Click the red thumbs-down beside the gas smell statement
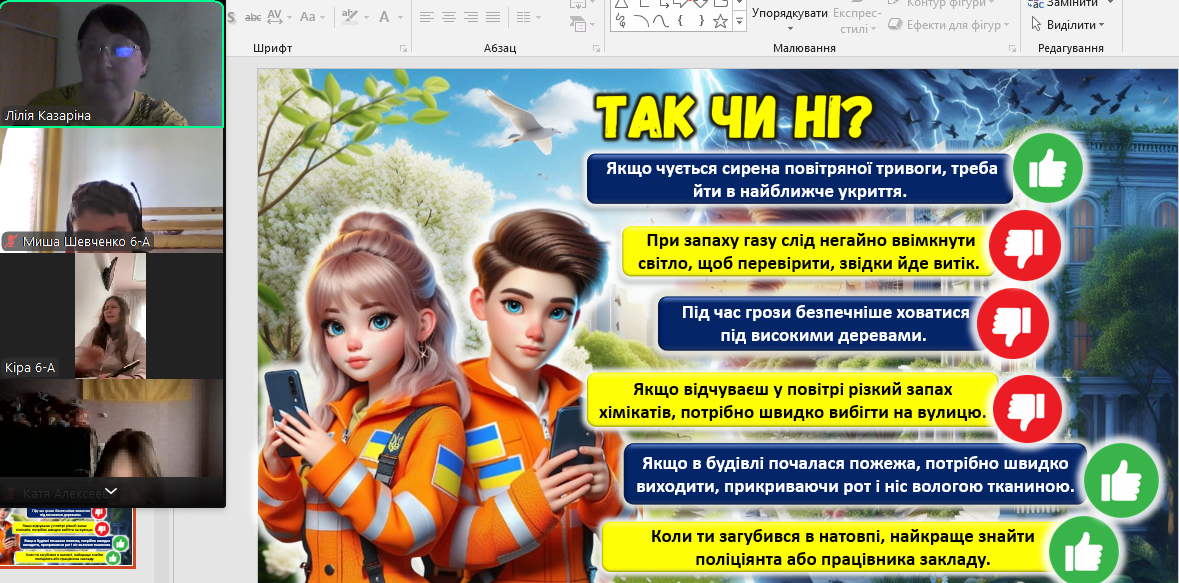 pos(1023,245)
